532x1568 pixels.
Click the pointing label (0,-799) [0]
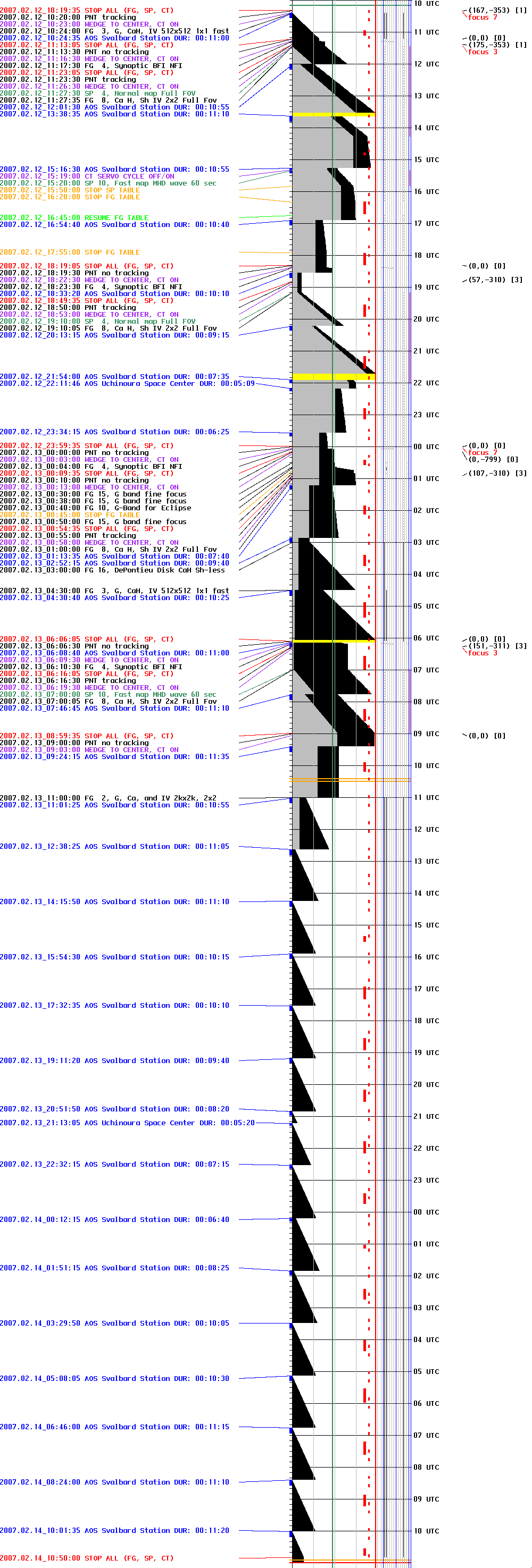494,460
